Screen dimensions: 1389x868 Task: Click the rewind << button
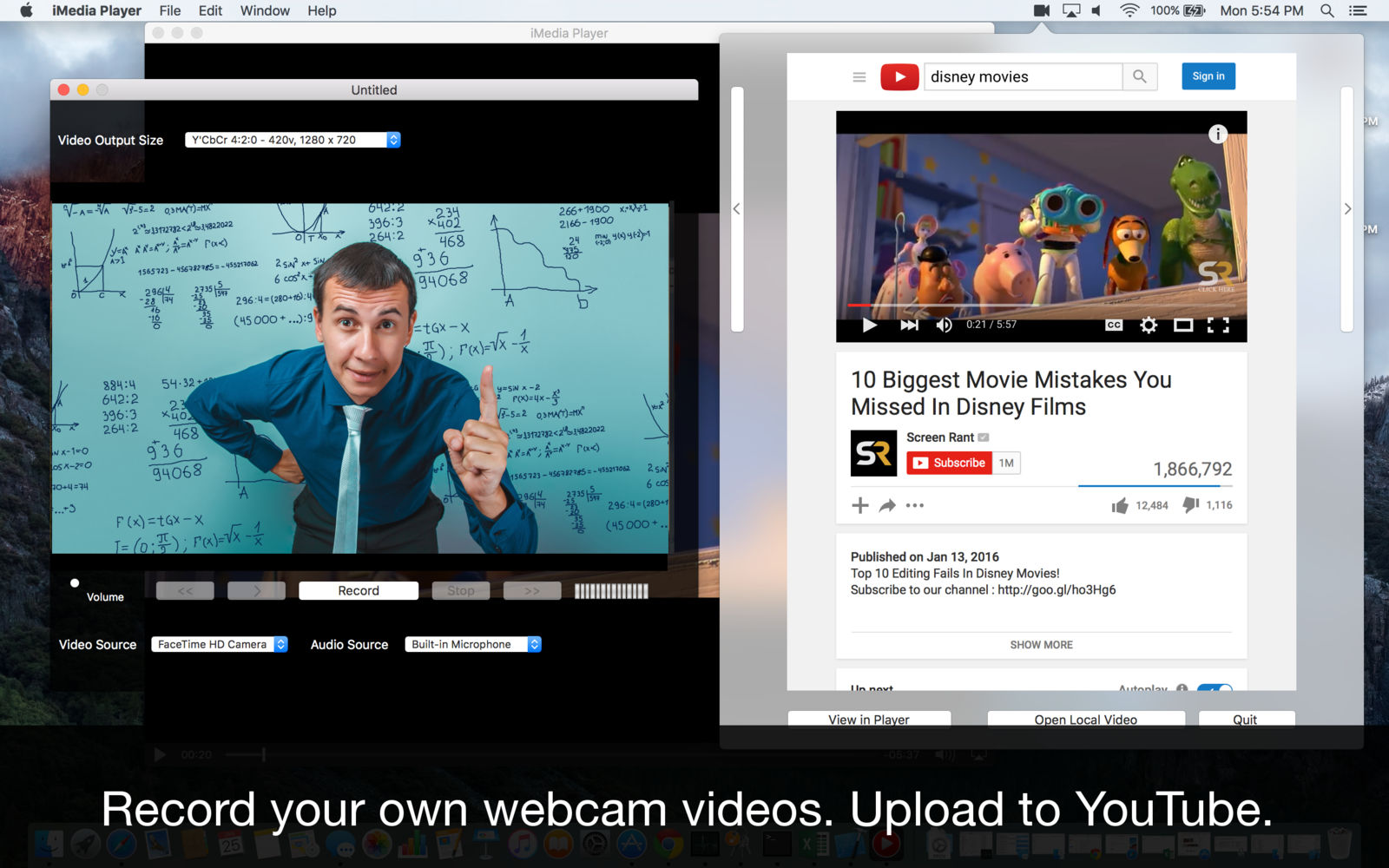point(185,590)
